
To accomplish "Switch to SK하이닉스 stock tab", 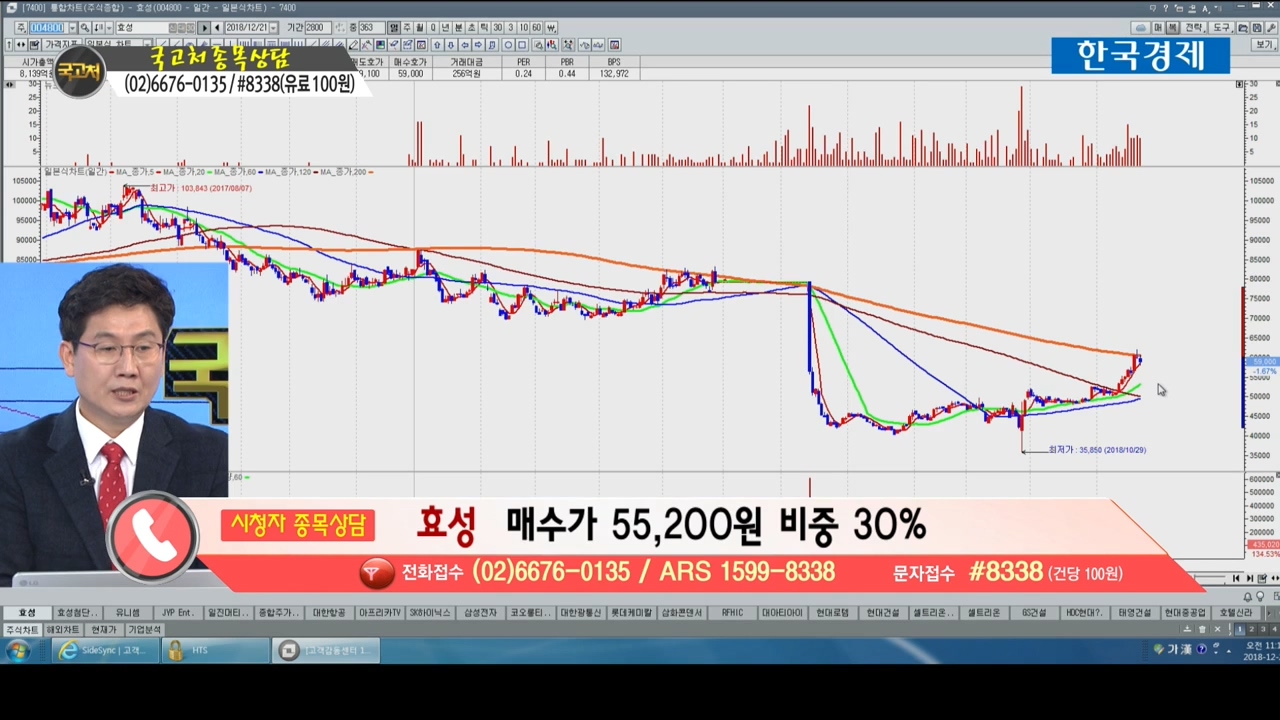I will tap(430, 612).
